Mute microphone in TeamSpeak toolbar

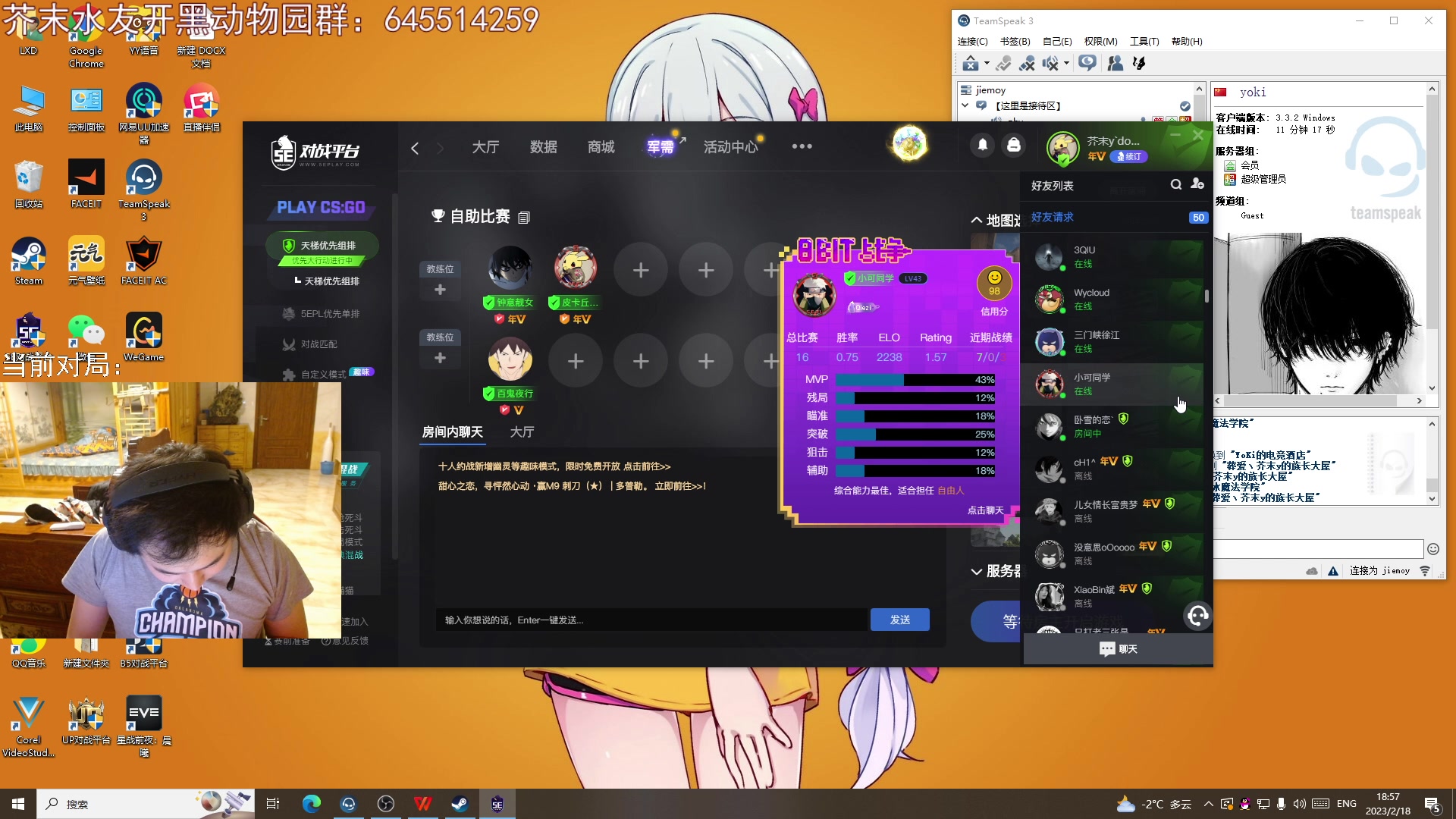[x=1028, y=64]
